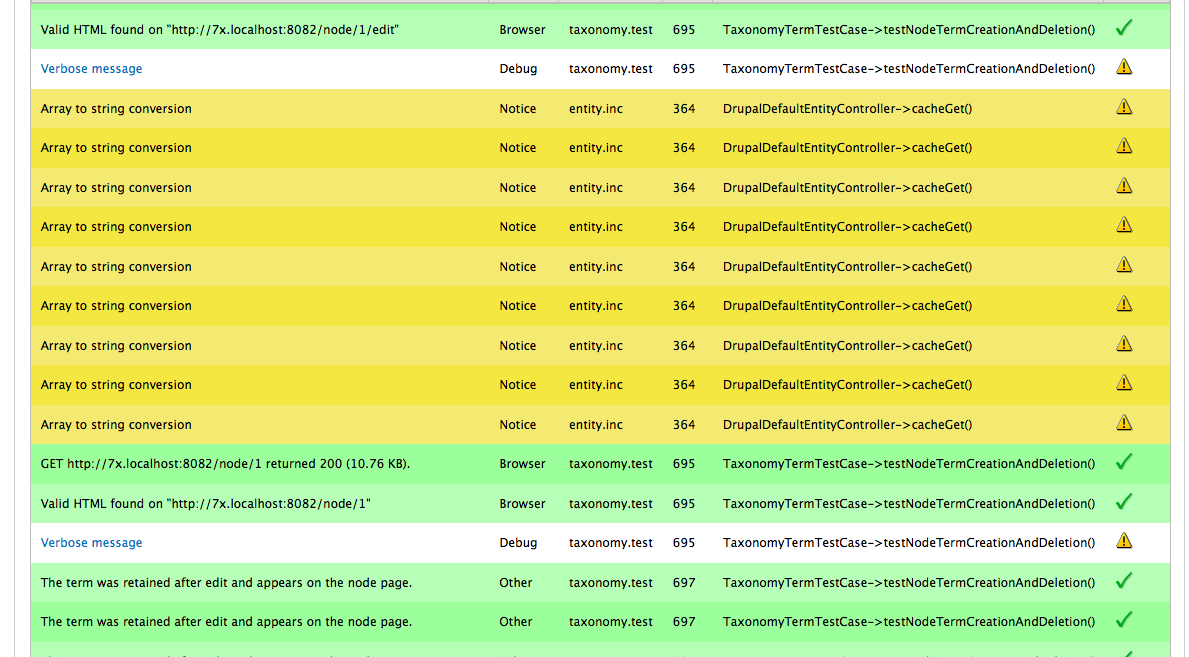Image resolution: width=1189 pixels, height=657 pixels.
Task: Click the Browser group cell in the GET row
Action: (x=522, y=464)
